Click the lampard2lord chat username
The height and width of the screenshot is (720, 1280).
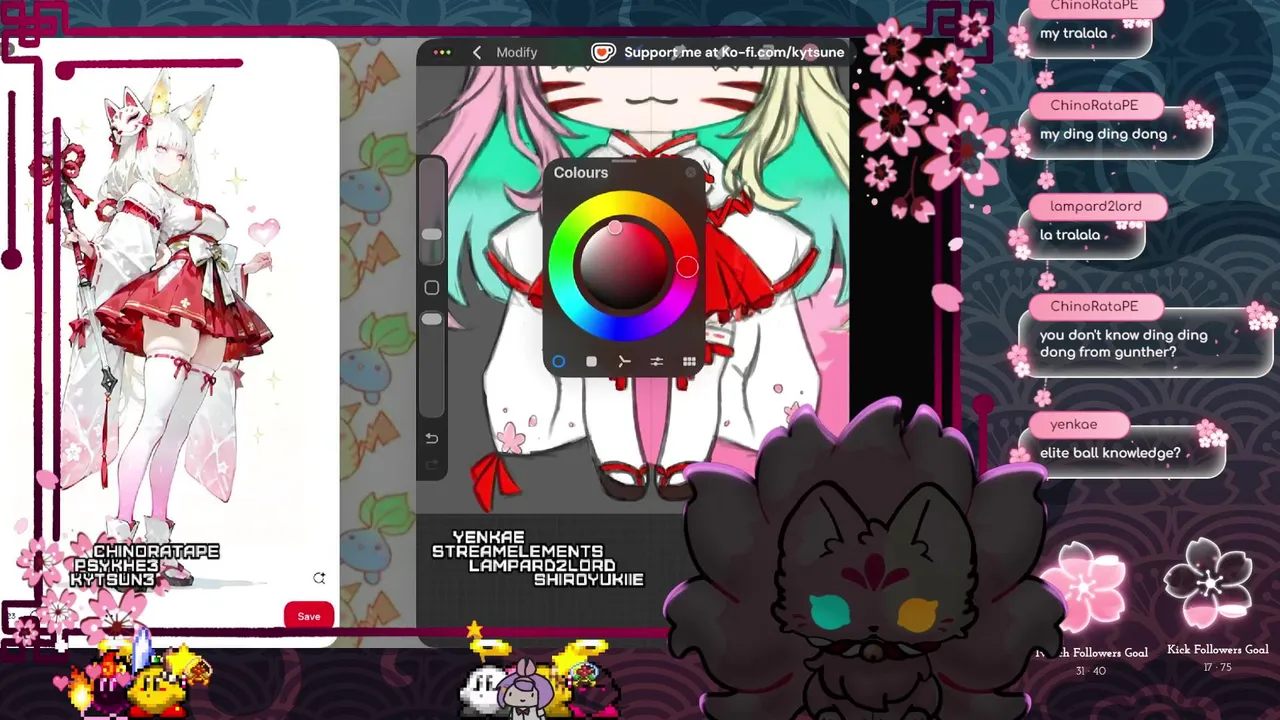[1095, 206]
